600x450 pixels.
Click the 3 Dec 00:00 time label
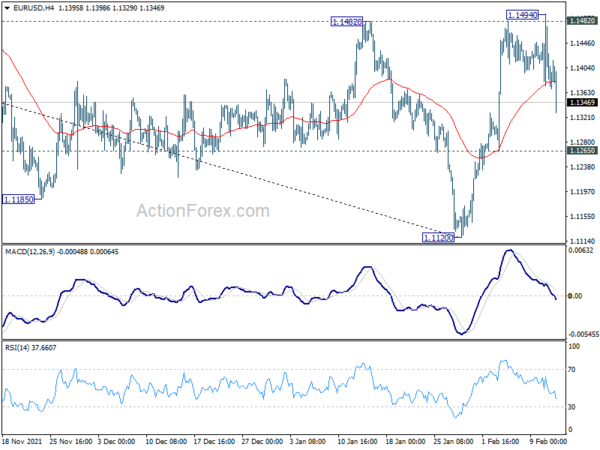(x=116, y=441)
